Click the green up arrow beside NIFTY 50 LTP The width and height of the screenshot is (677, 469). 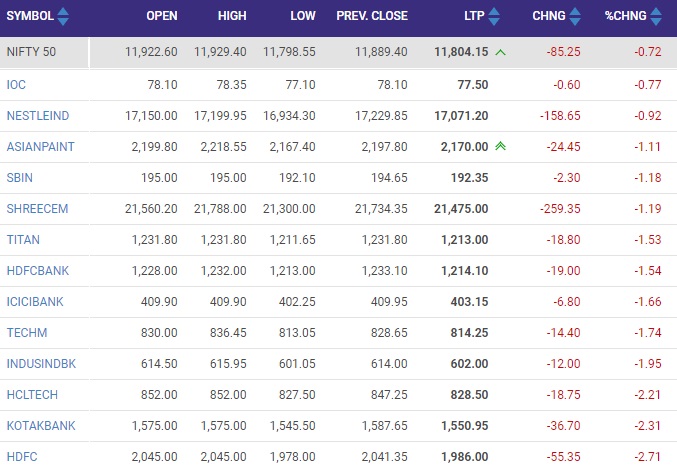point(500,52)
